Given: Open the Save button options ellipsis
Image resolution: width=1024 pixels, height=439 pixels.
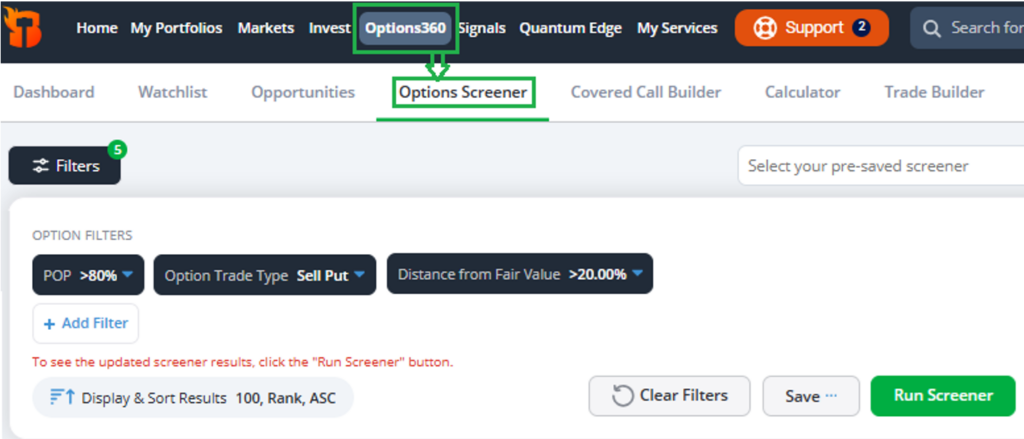Looking at the screenshot, I should [831, 396].
